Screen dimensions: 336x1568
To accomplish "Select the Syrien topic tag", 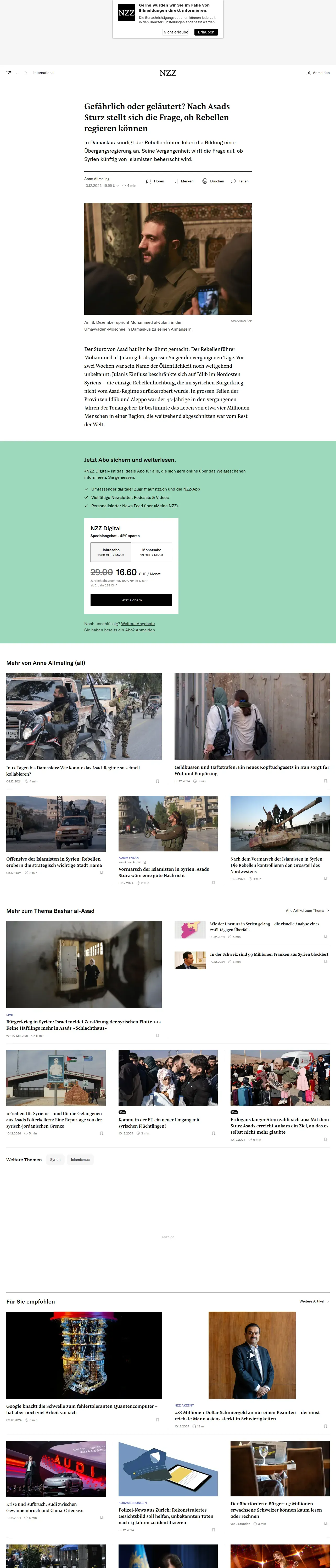I will point(55,1159).
